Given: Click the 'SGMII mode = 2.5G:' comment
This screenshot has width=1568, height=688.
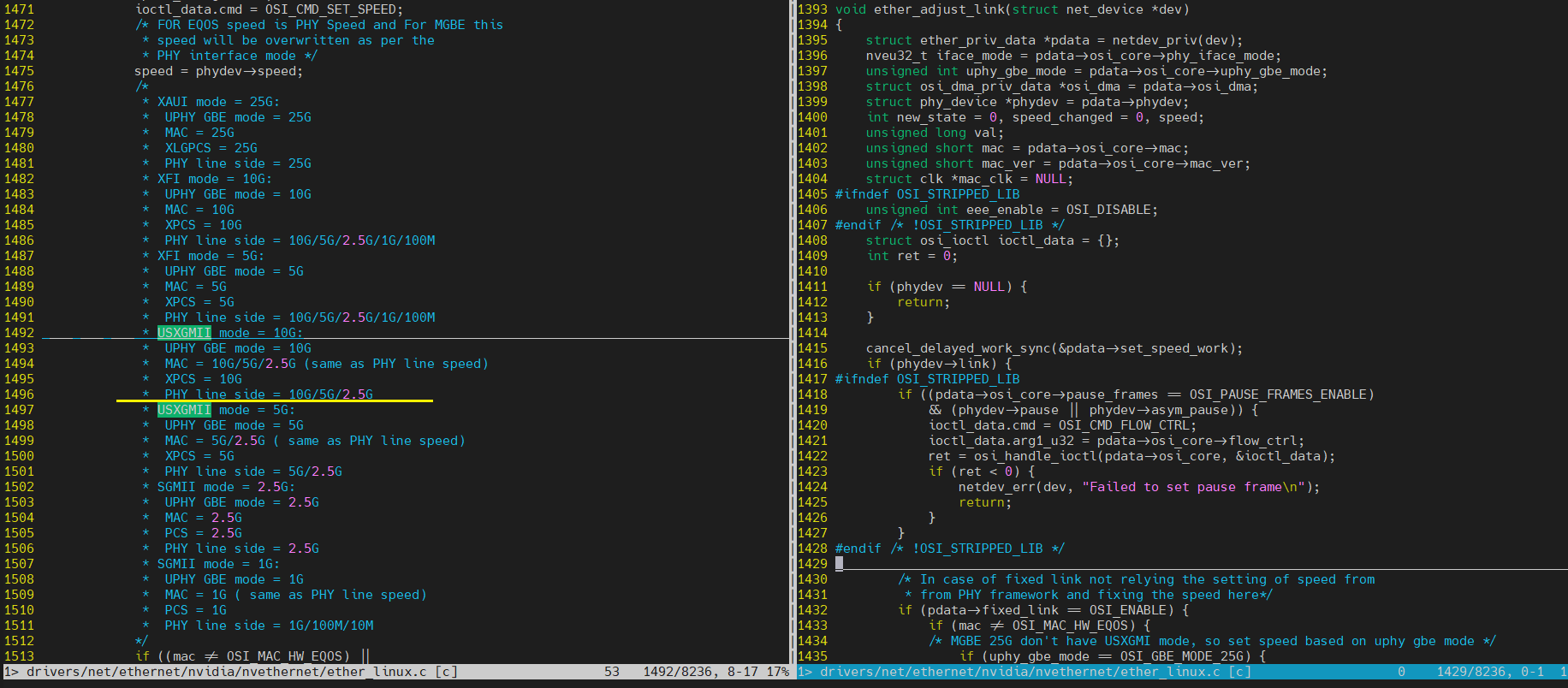Looking at the screenshot, I should (x=226, y=487).
